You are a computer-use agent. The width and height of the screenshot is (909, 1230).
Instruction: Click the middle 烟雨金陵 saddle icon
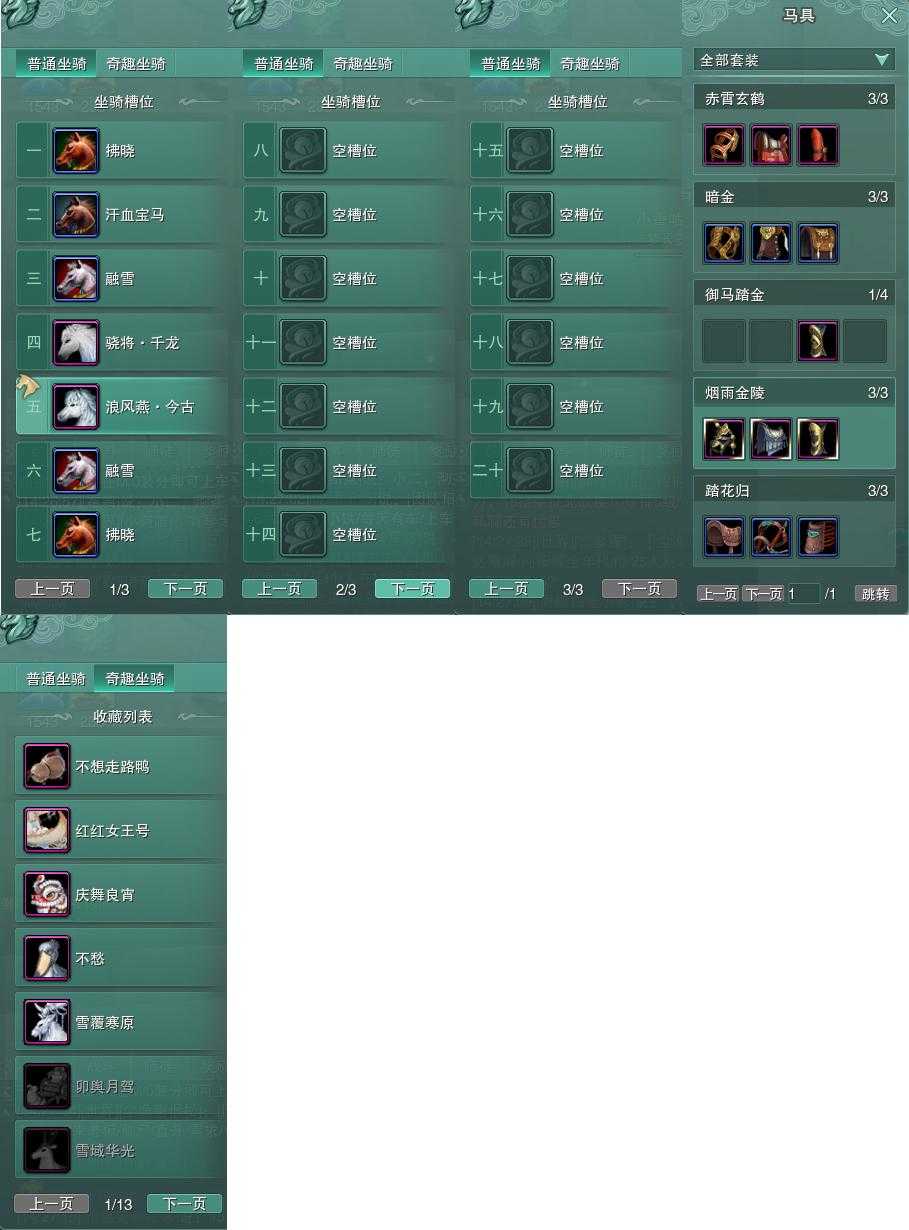click(x=771, y=439)
